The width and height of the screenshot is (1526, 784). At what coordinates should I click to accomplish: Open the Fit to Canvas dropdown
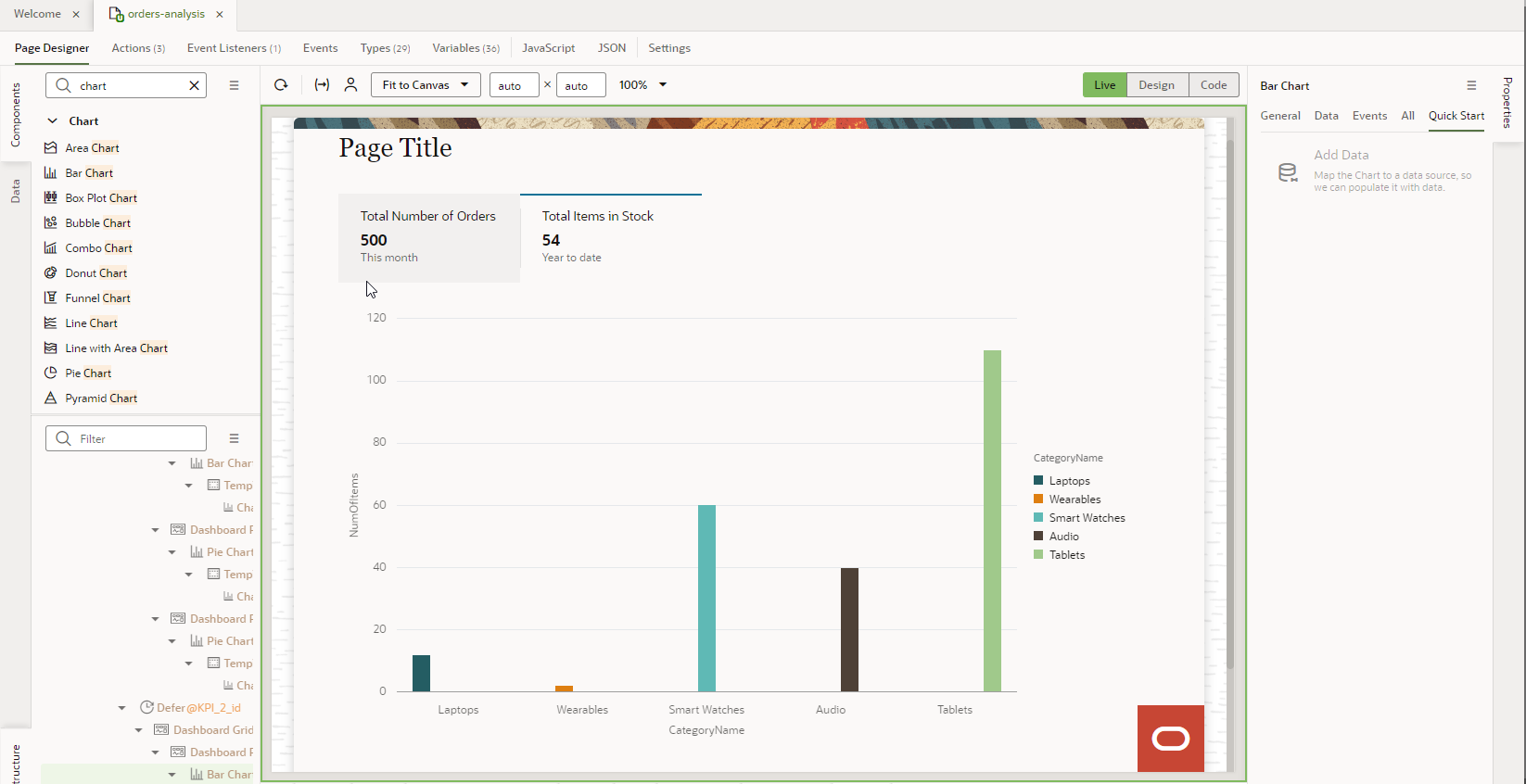click(x=426, y=84)
